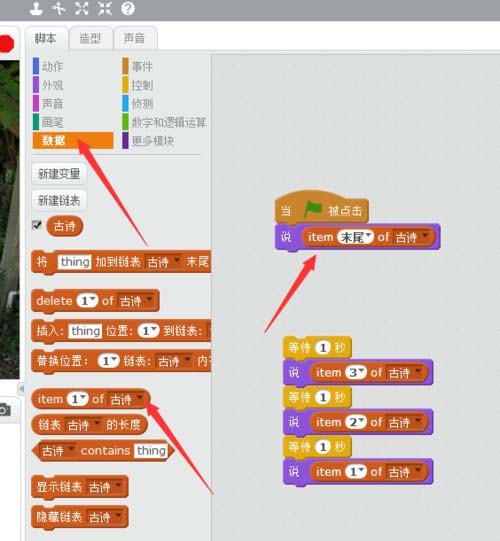Screen dimensions: 500x541
Task: Open the 更多模块 block category
Action: point(153,140)
